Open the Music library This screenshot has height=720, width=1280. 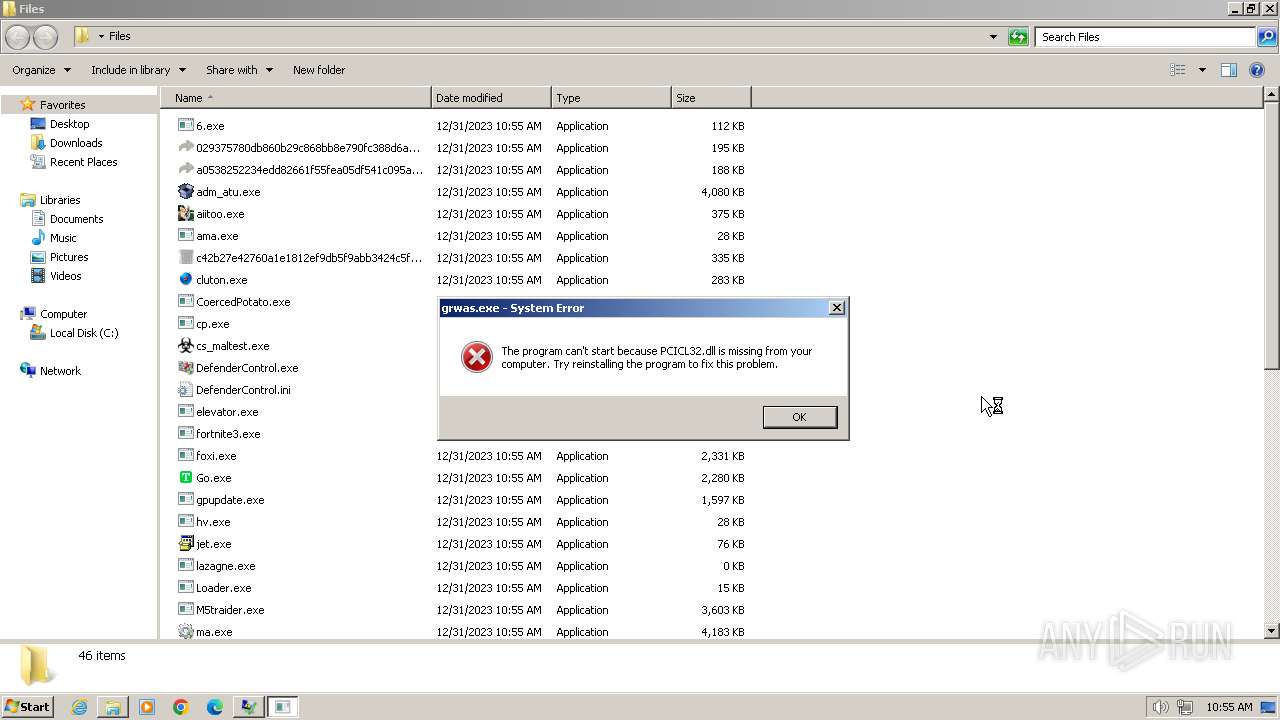click(x=63, y=238)
